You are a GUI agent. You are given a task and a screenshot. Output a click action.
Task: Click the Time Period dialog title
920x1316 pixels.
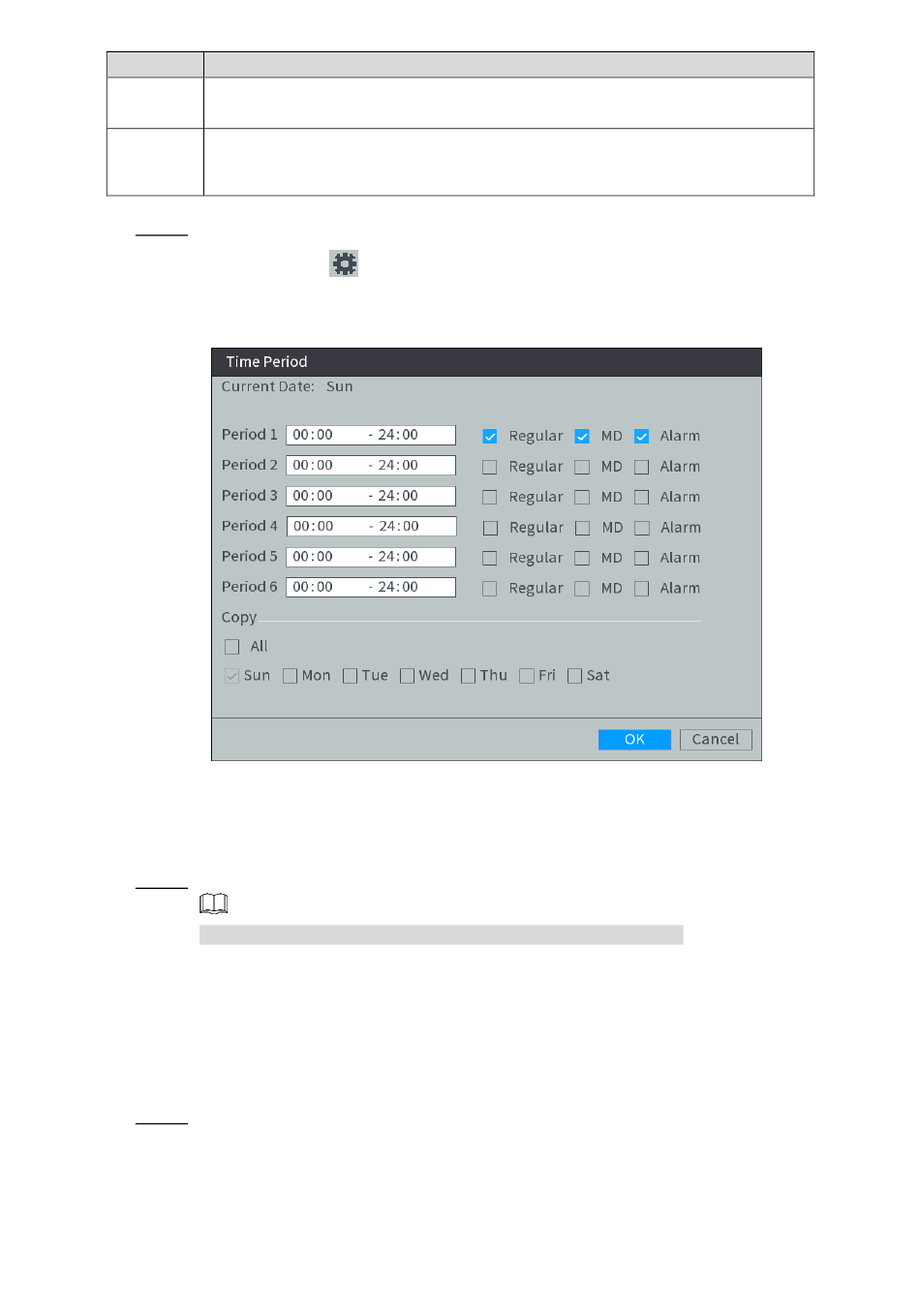click(x=266, y=362)
